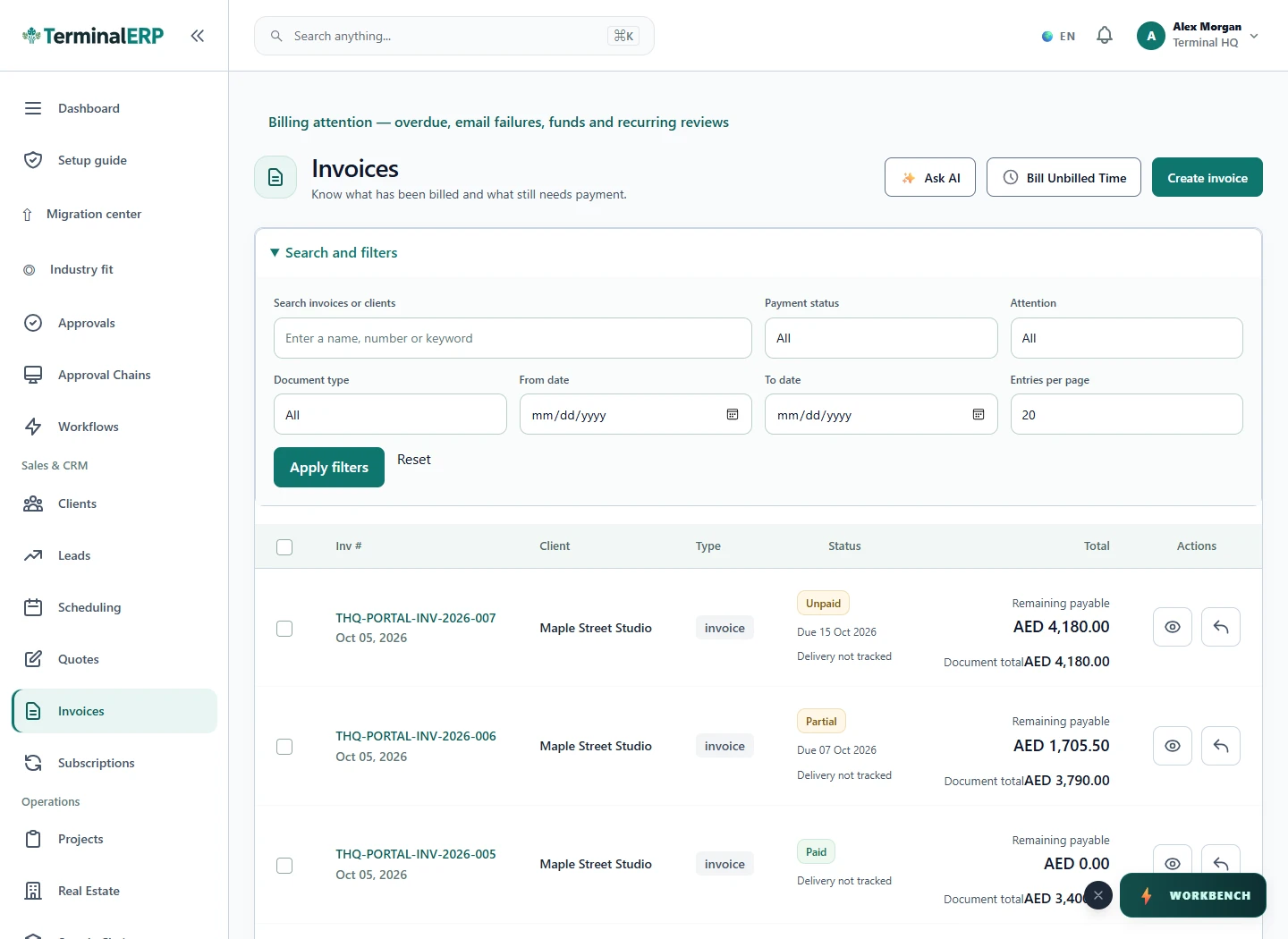This screenshot has height=939, width=1288.
Task: Select invoice THQ-PORTAL-INV-2026-007 checkbox
Action: pyautogui.click(x=284, y=629)
